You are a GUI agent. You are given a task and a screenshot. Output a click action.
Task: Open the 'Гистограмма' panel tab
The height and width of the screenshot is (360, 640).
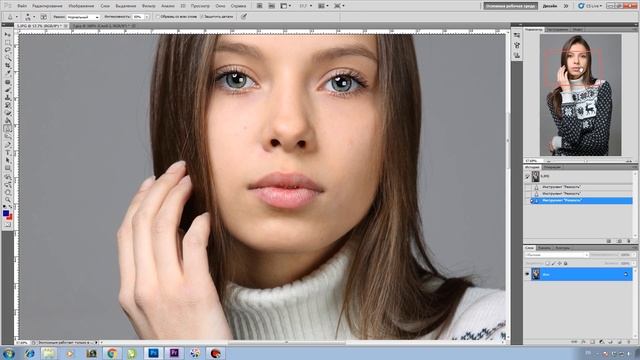557,29
